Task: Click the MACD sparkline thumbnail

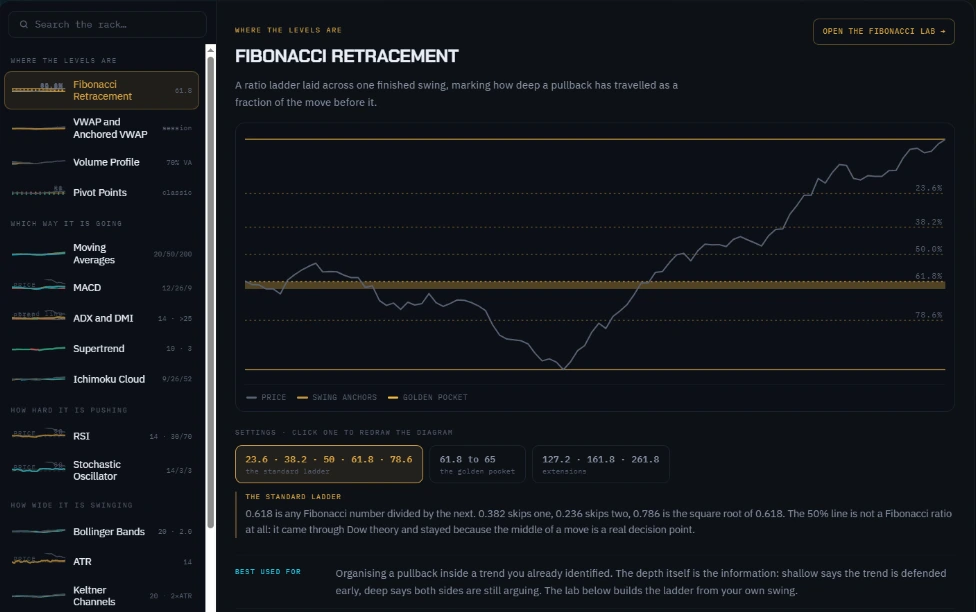Action: tap(39, 286)
